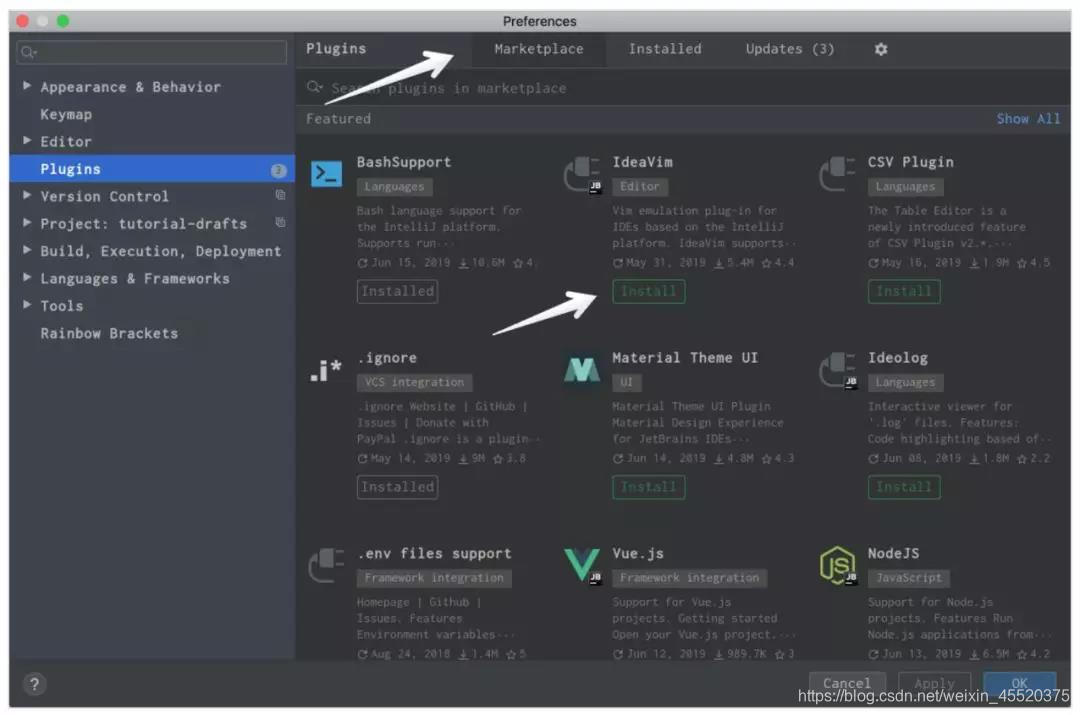
Task: Click the OK button
Action: click(1019, 683)
